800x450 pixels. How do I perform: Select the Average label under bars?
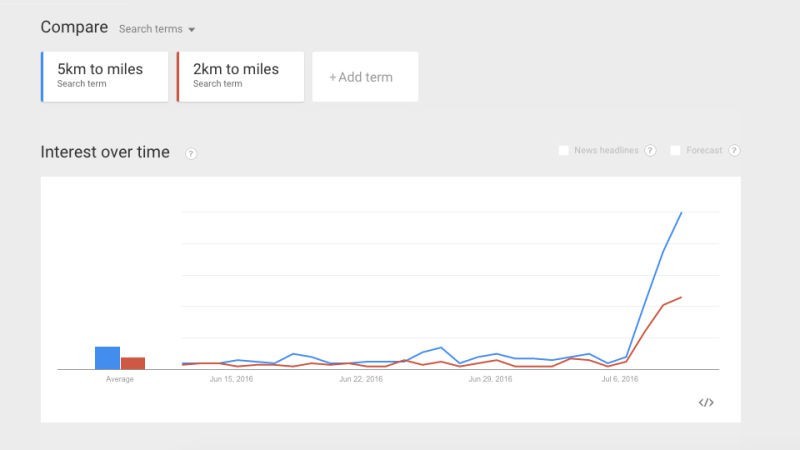120,379
